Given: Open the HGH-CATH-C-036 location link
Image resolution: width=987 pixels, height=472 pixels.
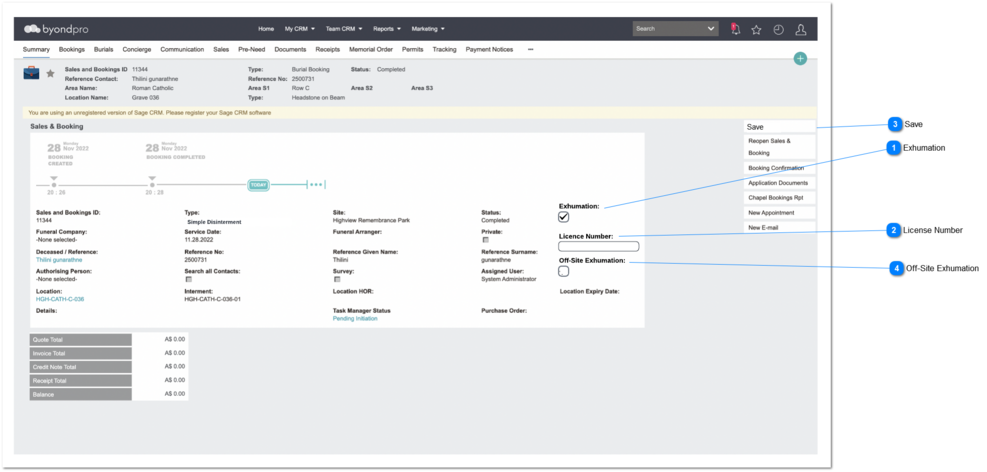Looking at the screenshot, I should coord(60,299).
